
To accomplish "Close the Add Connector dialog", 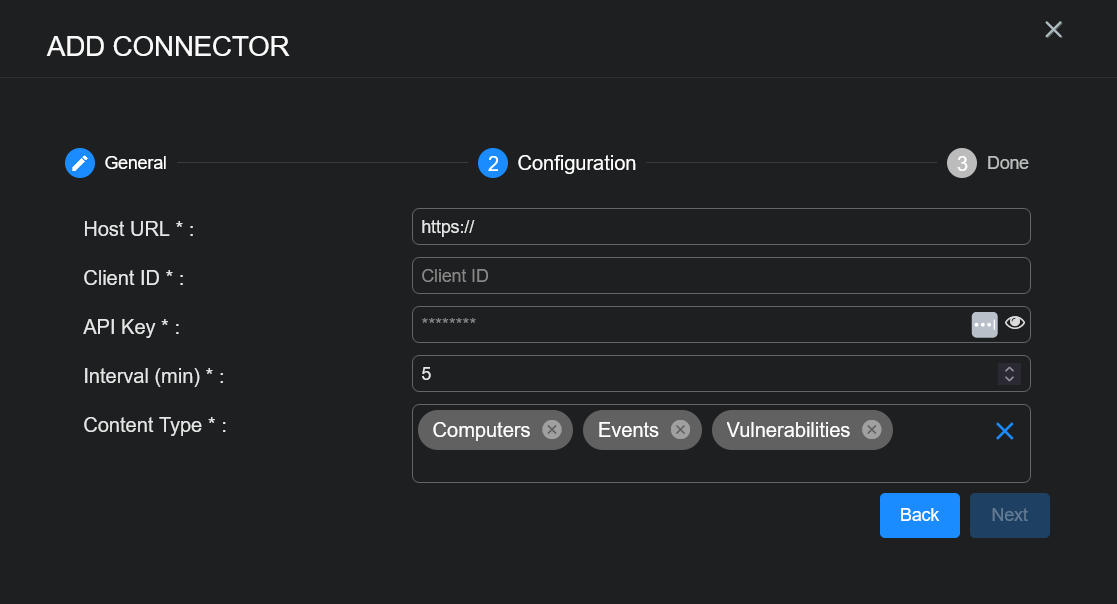I will pyautogui.click(x=1053, y=30).
